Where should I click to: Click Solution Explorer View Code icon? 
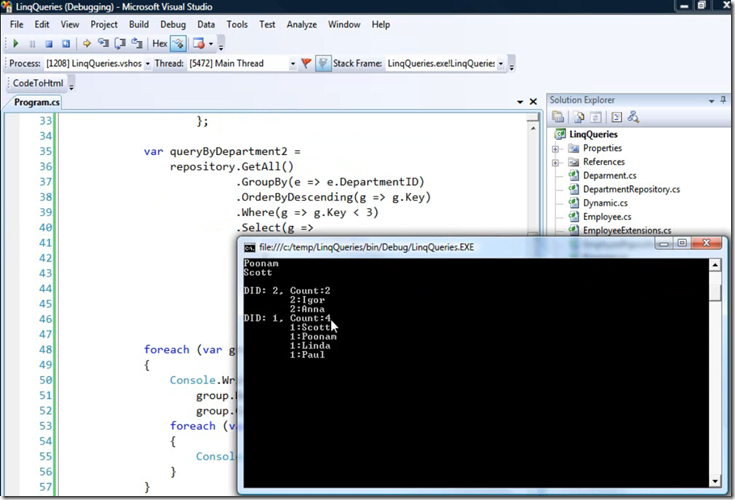click(x=617, y=117)
